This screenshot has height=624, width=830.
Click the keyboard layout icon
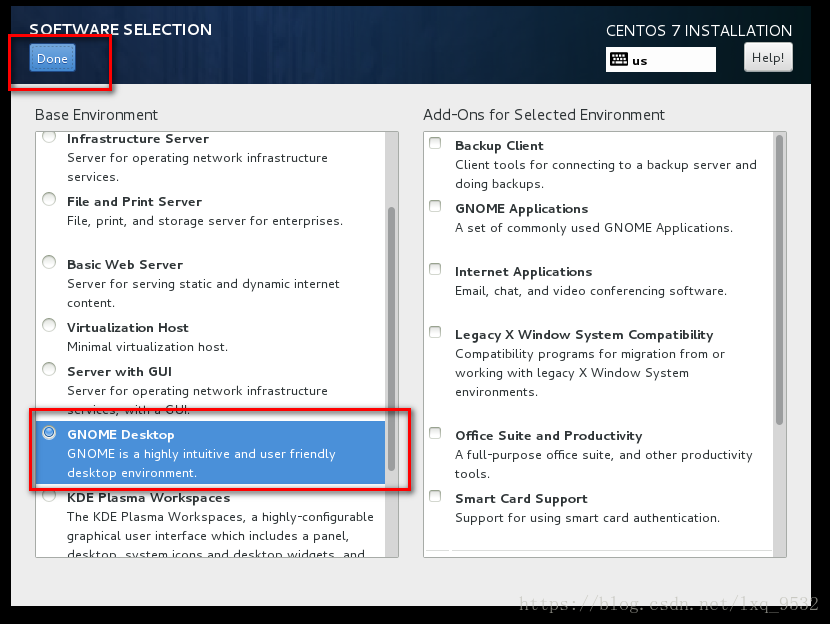(x=618, y=59)
